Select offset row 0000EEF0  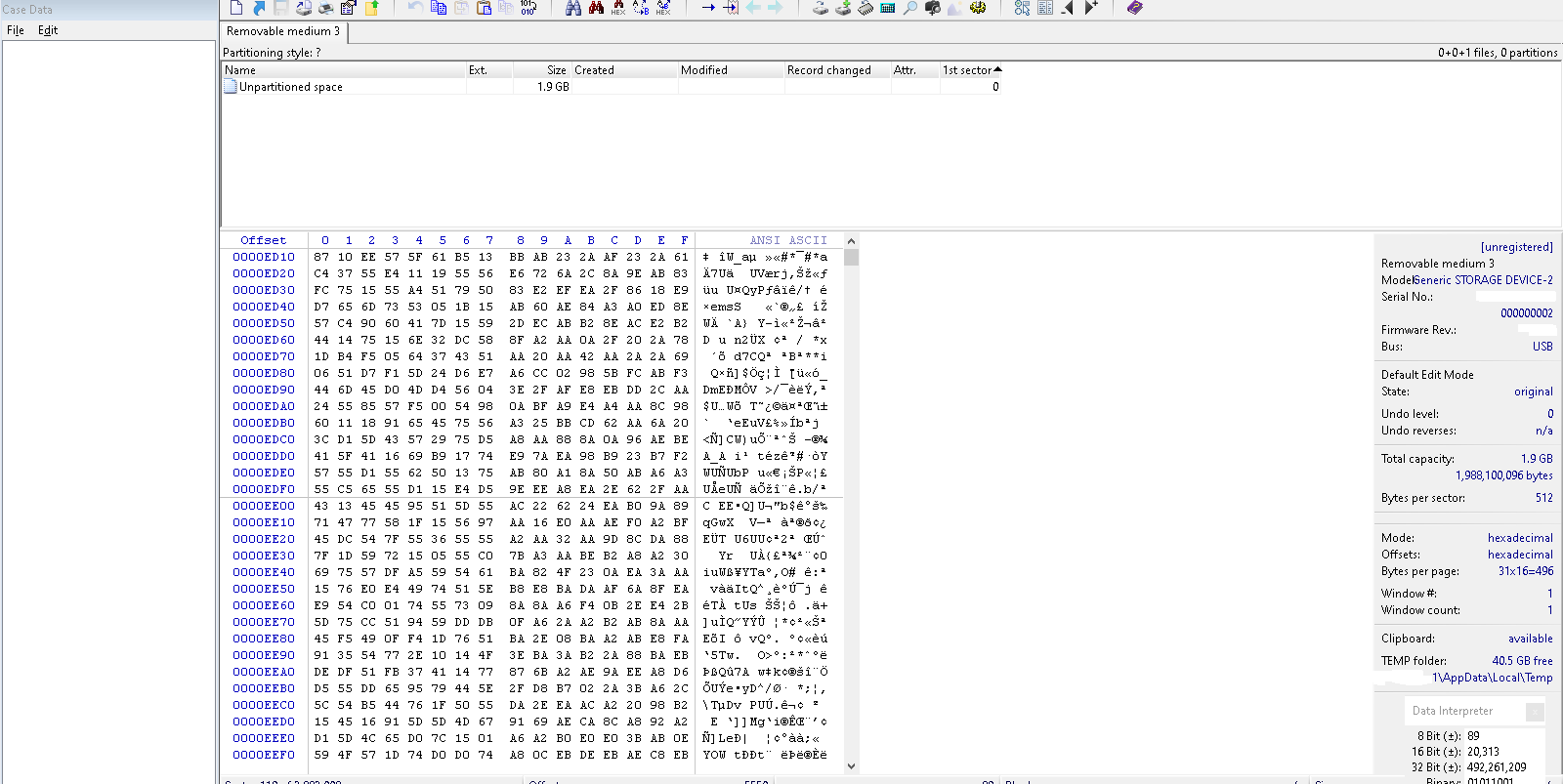point(264,755)
